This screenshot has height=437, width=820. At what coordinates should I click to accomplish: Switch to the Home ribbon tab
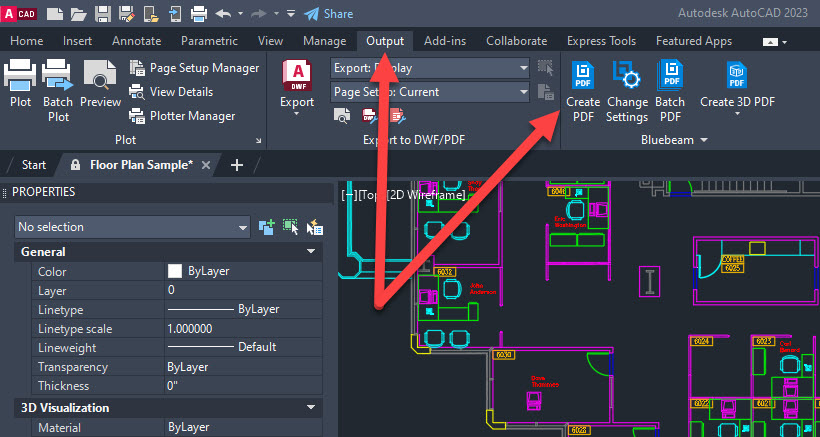pyautogui.click(x=27, y=41)
